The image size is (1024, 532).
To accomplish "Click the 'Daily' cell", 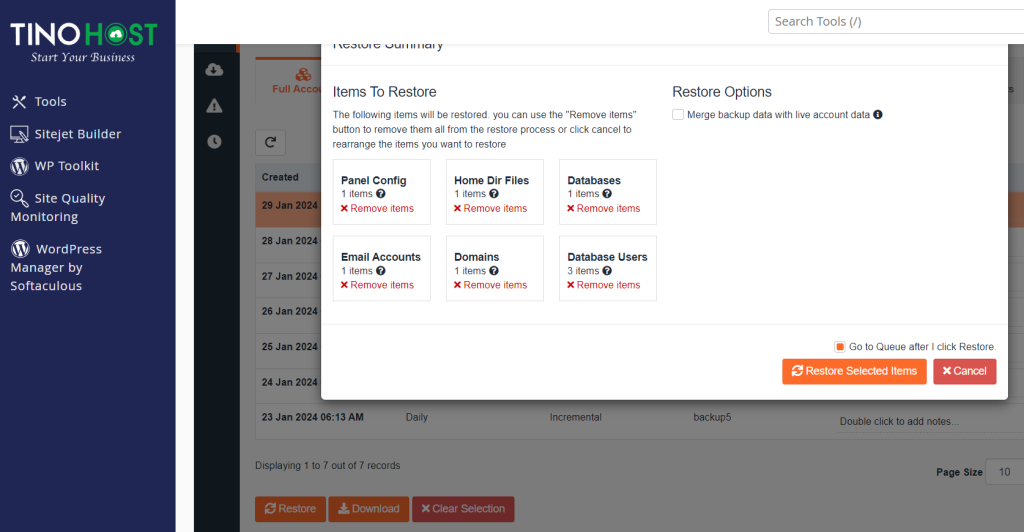I will [417, 417].
